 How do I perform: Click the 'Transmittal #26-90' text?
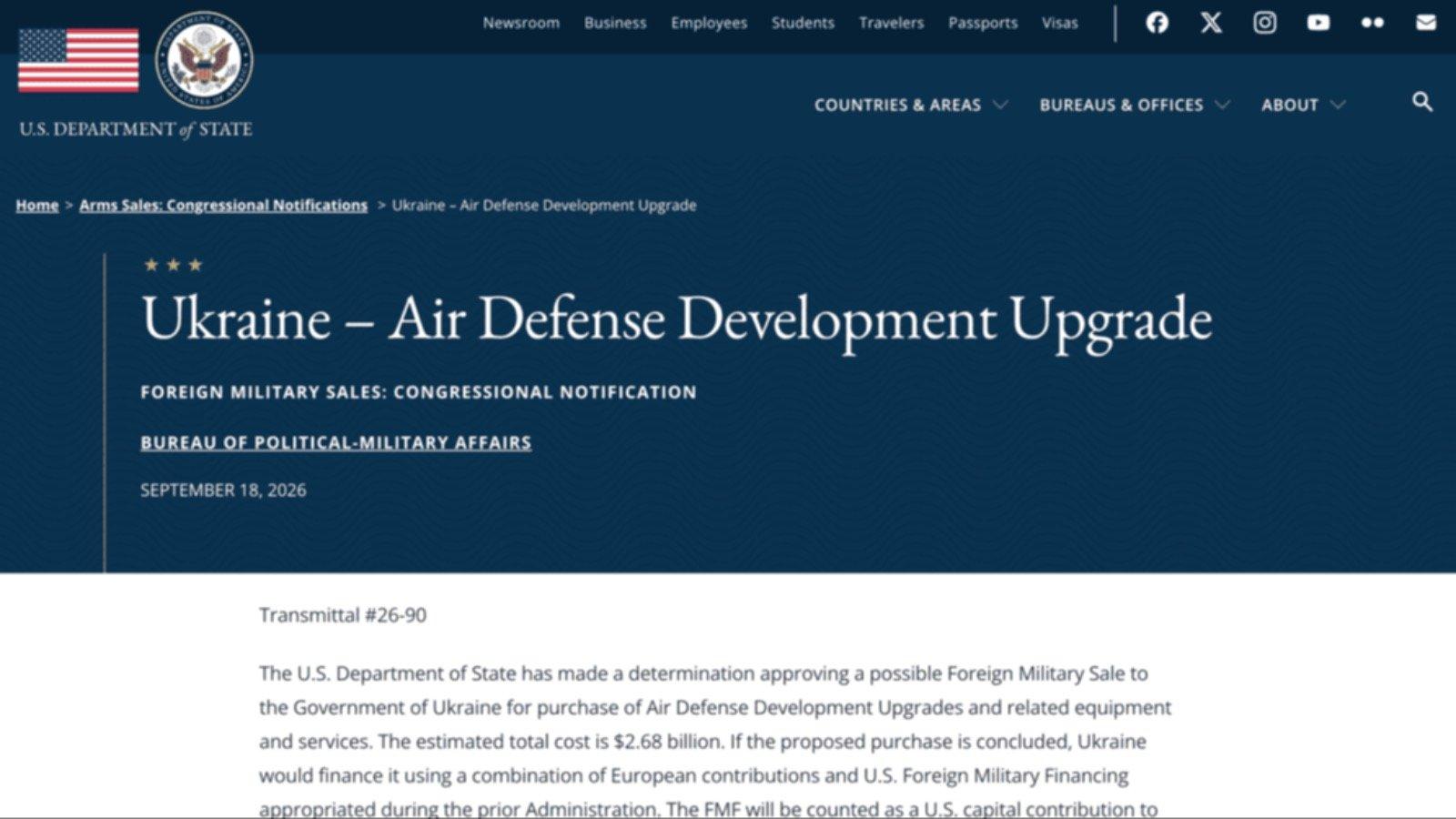[342, 615]
